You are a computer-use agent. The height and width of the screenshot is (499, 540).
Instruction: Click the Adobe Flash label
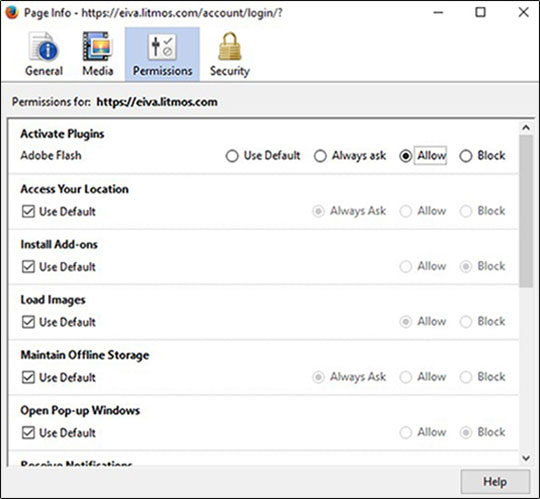coord(51,155)
